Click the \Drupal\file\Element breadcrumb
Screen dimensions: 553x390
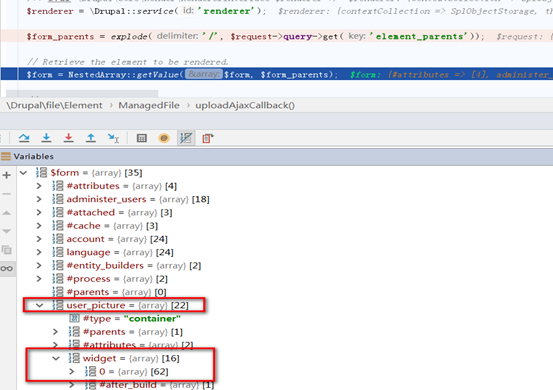[54, 105]
